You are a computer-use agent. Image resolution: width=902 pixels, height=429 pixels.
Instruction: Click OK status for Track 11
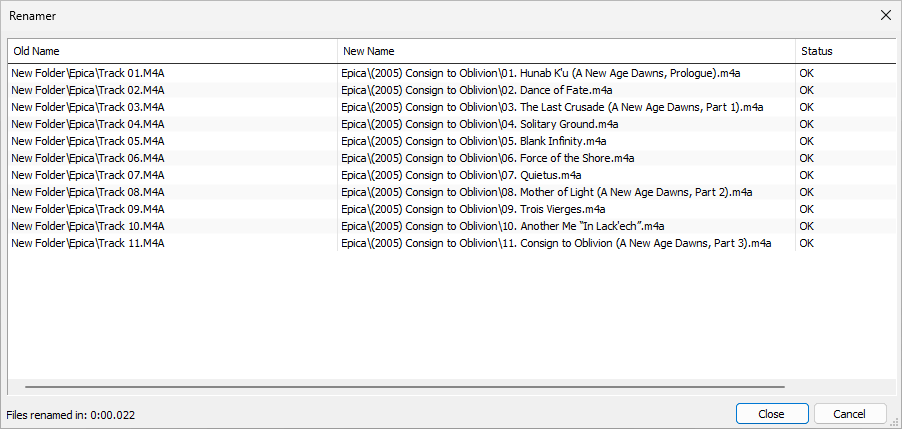(x=807, y=243)
